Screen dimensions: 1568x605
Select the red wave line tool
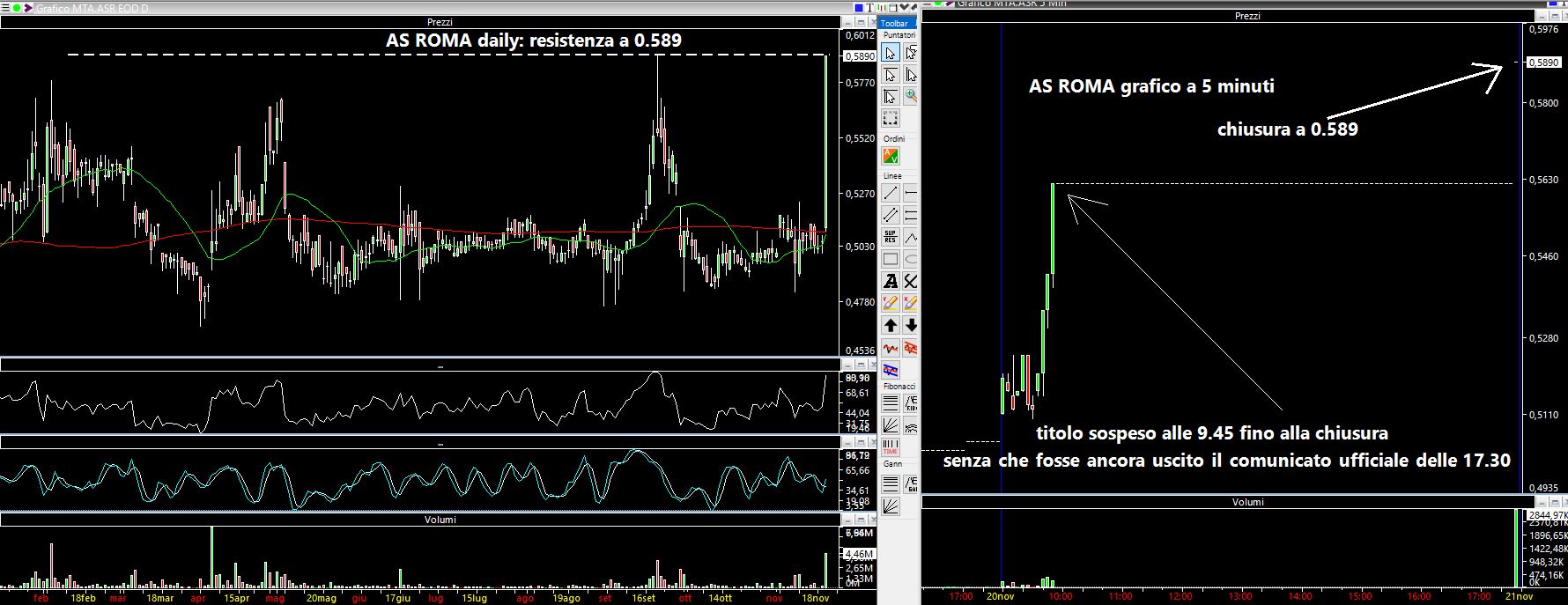891,347
